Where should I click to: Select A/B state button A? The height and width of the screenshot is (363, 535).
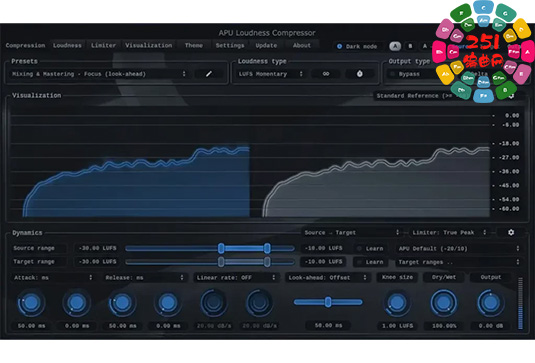395,46
